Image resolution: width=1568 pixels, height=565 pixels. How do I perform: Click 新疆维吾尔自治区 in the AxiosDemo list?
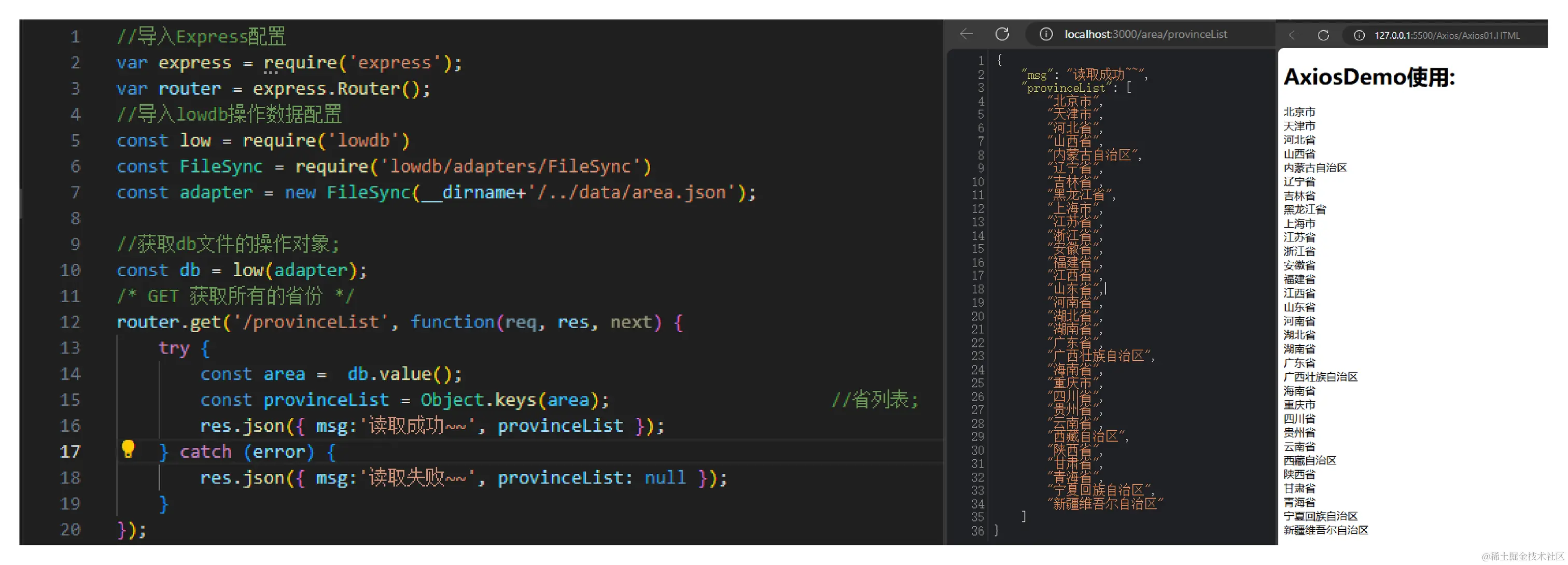pos(1325,530)
